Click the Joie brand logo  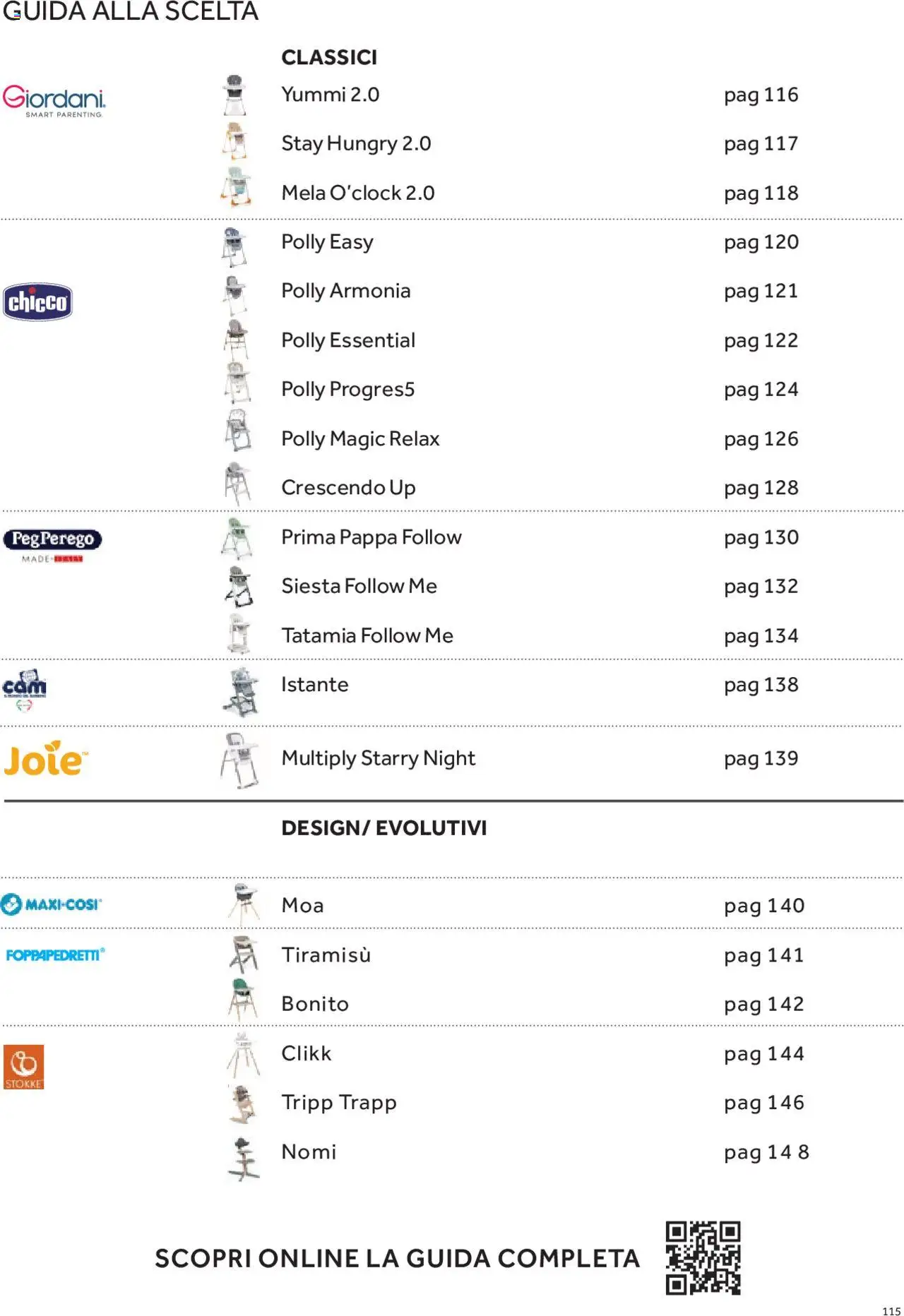(45, 759)
